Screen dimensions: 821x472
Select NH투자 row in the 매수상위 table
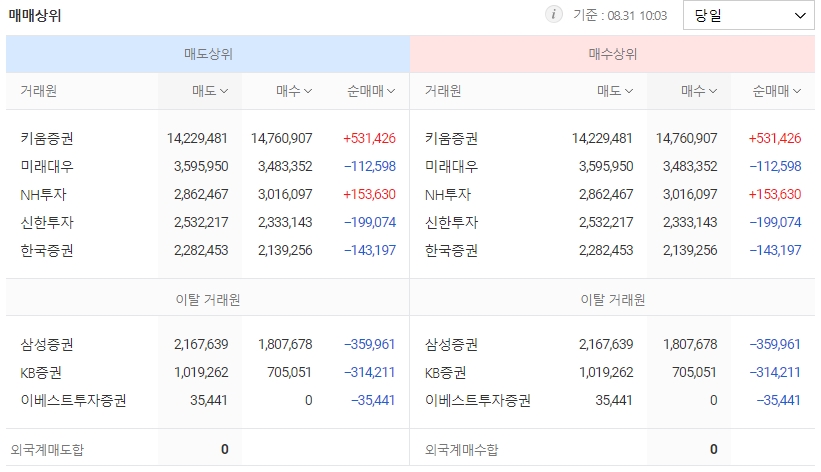click(x=613, y=194)
